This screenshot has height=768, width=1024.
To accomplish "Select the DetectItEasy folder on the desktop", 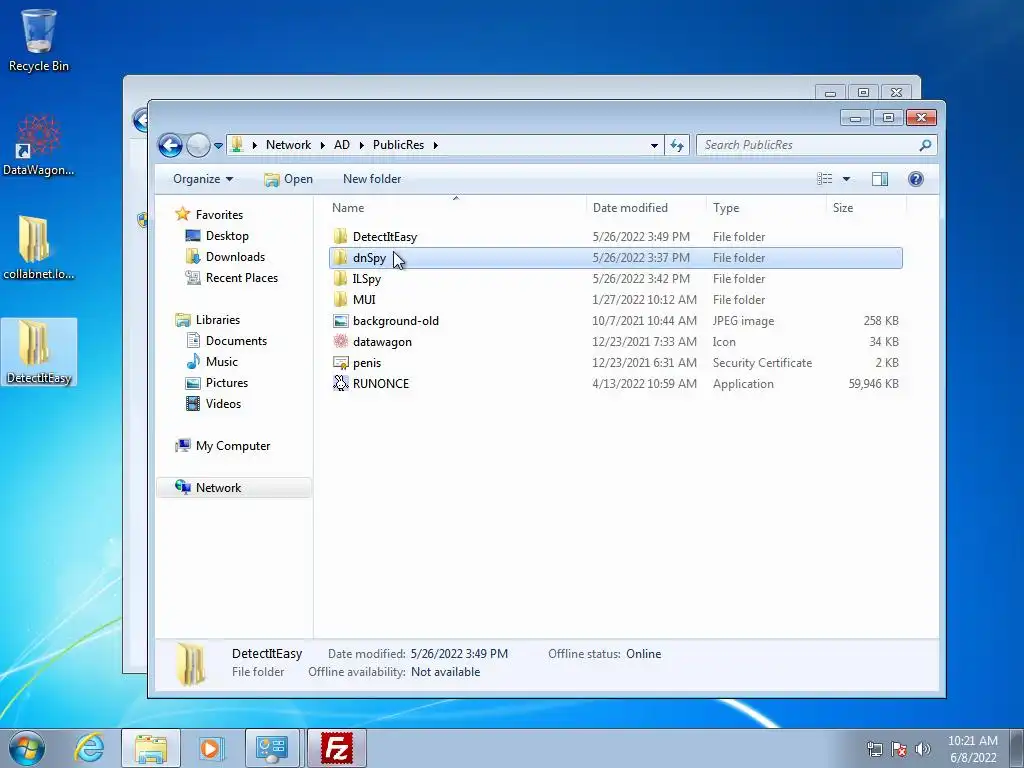I will click(x=39, y=352).
